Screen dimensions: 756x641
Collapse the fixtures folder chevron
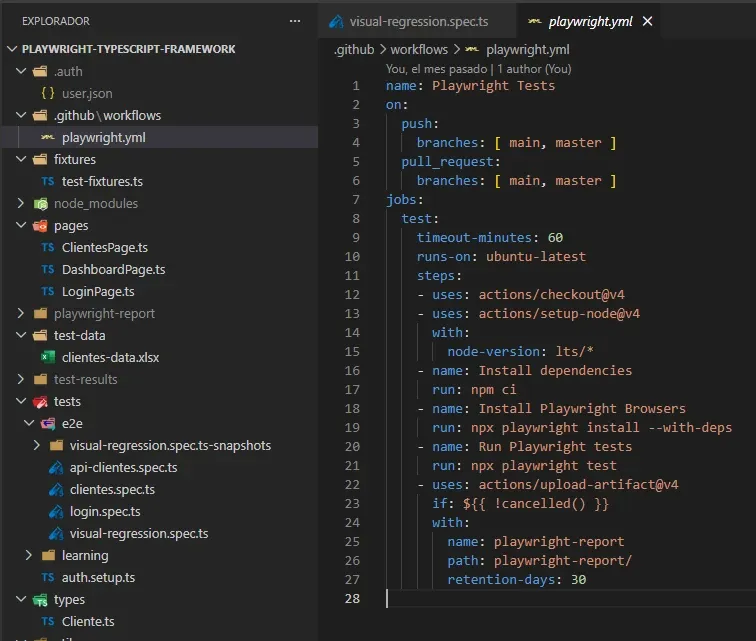click(x=21, y=159)
